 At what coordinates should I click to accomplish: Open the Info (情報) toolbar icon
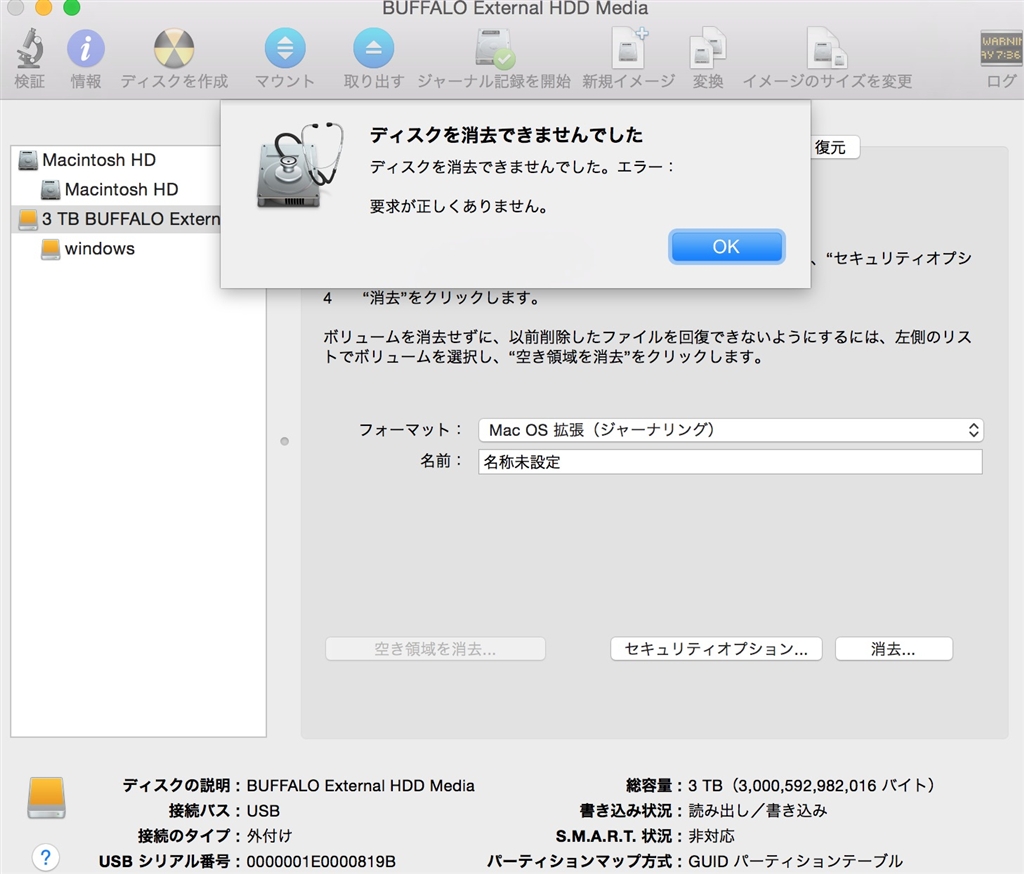pyautogui.click(x=86, y=50)
